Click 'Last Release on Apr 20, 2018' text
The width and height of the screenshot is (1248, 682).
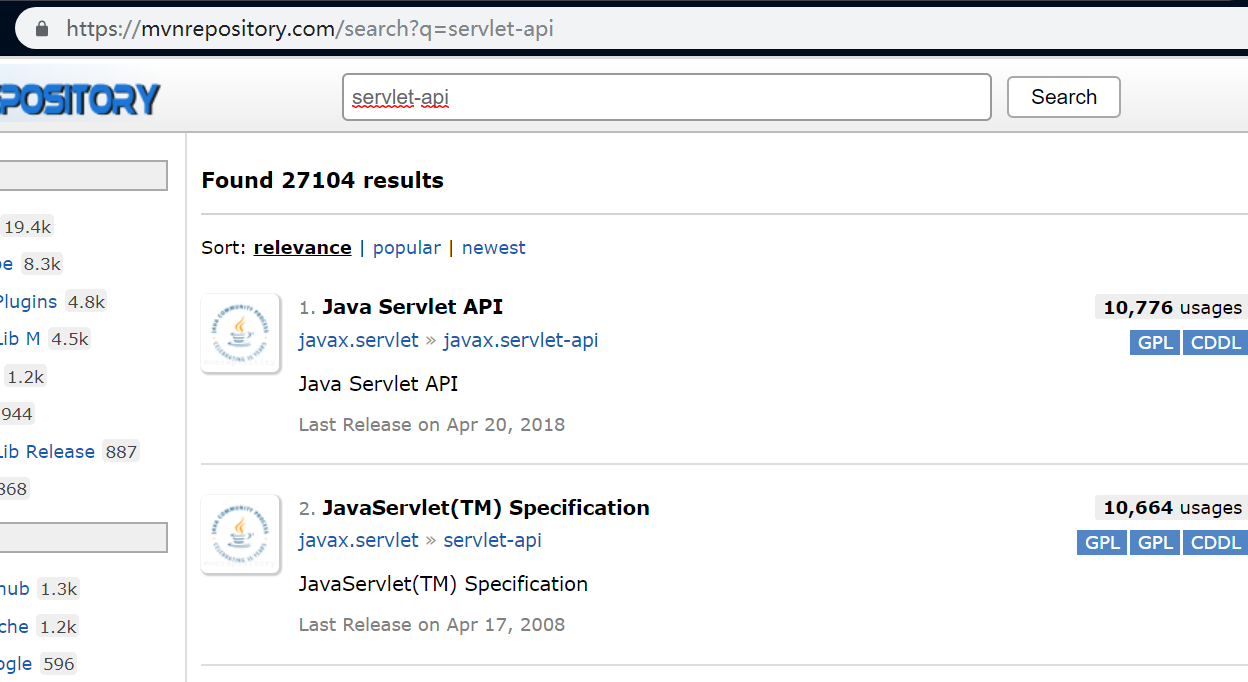pos(432,425)
